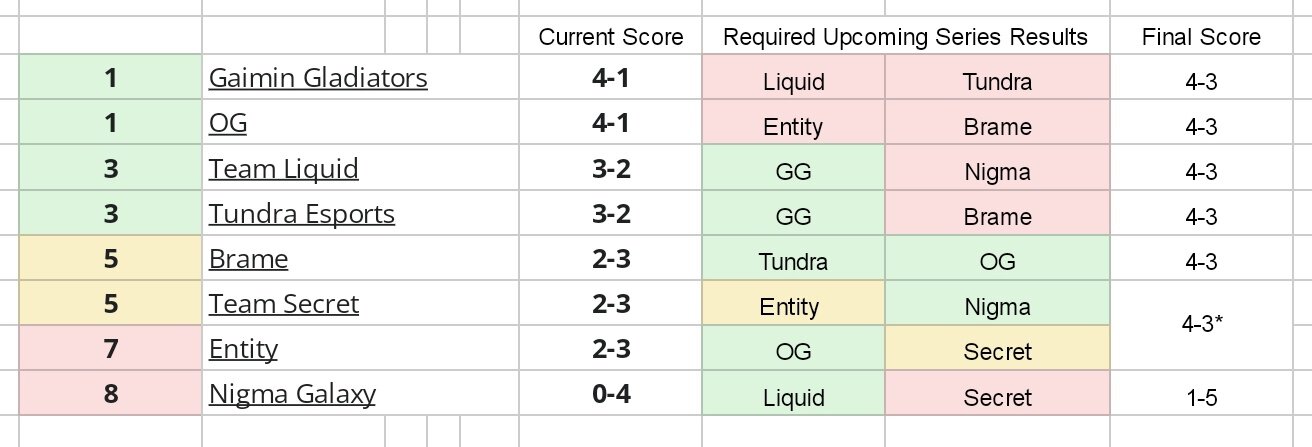This screenshot has width=1312, height=447.
Task: Follow the Tundra Esports link
Action: tap(301, 214)
